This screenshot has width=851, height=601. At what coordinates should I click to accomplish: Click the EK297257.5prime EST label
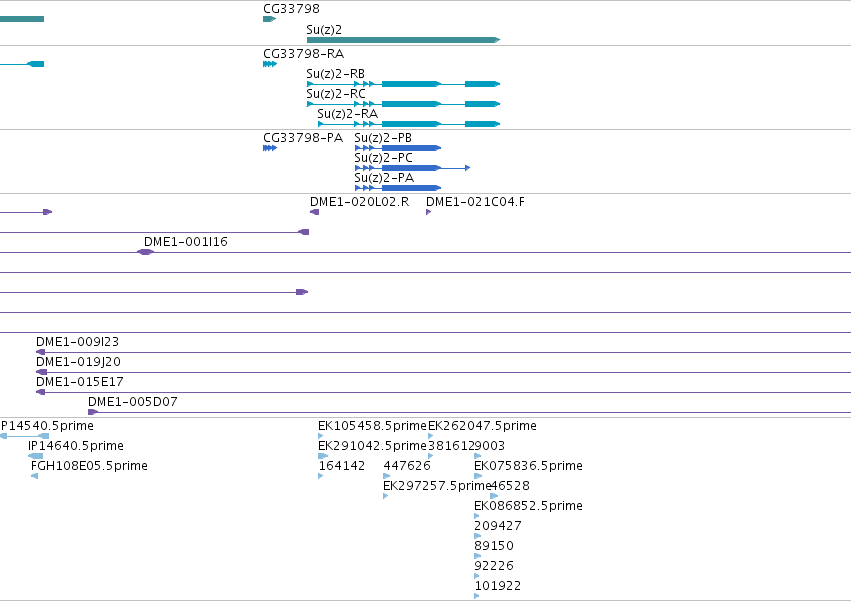437,486
